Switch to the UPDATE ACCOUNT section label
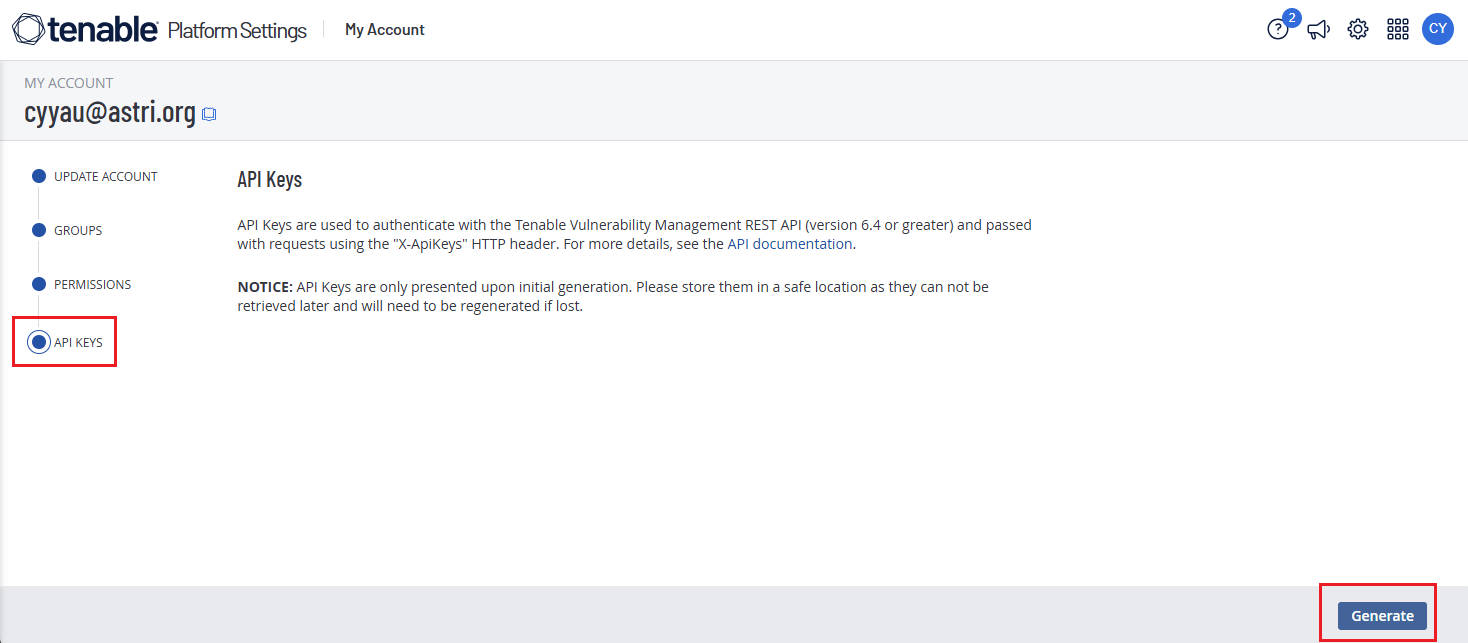 click(106, 177)
